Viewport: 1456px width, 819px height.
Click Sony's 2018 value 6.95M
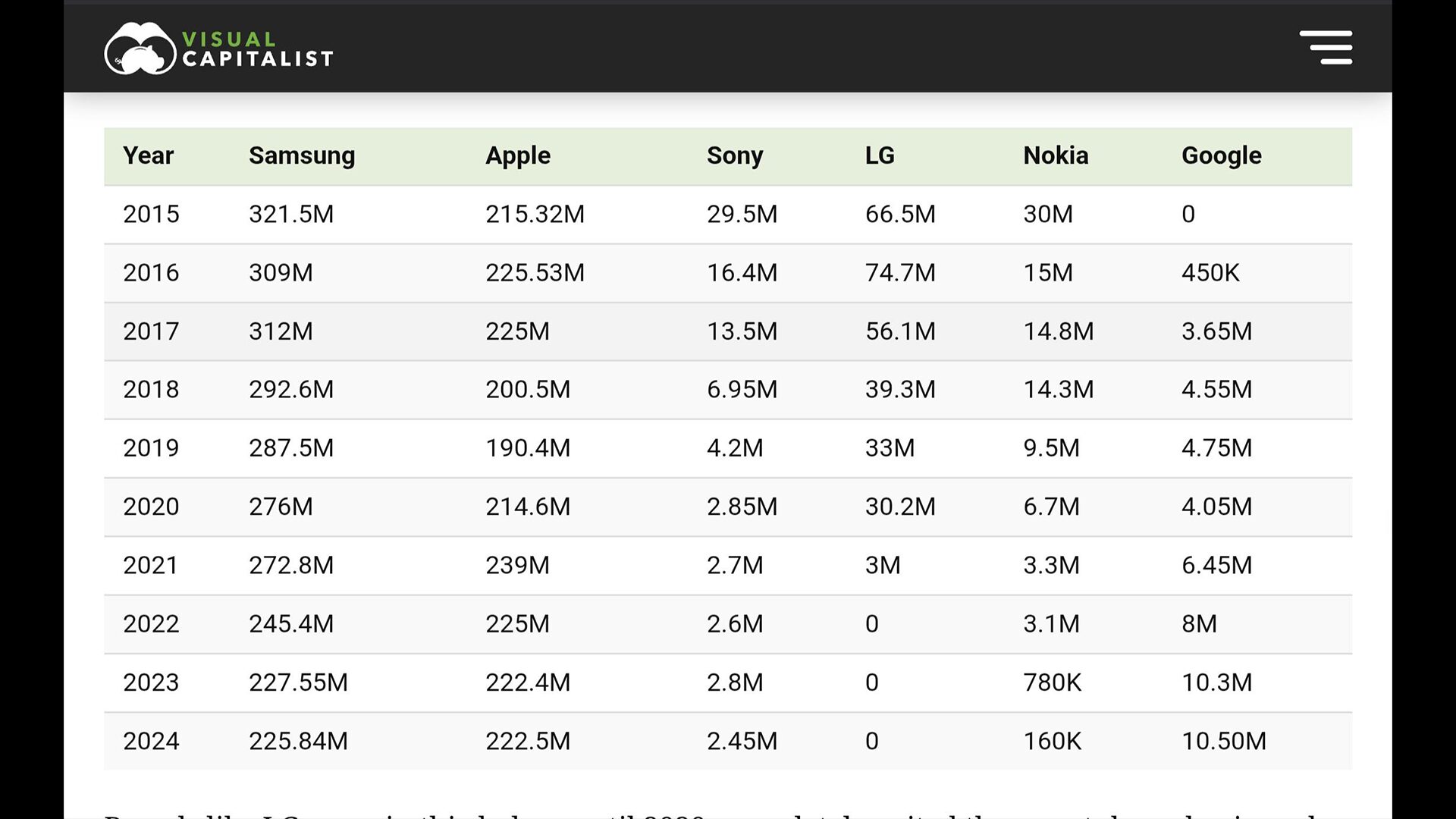[x=742, y=389]
